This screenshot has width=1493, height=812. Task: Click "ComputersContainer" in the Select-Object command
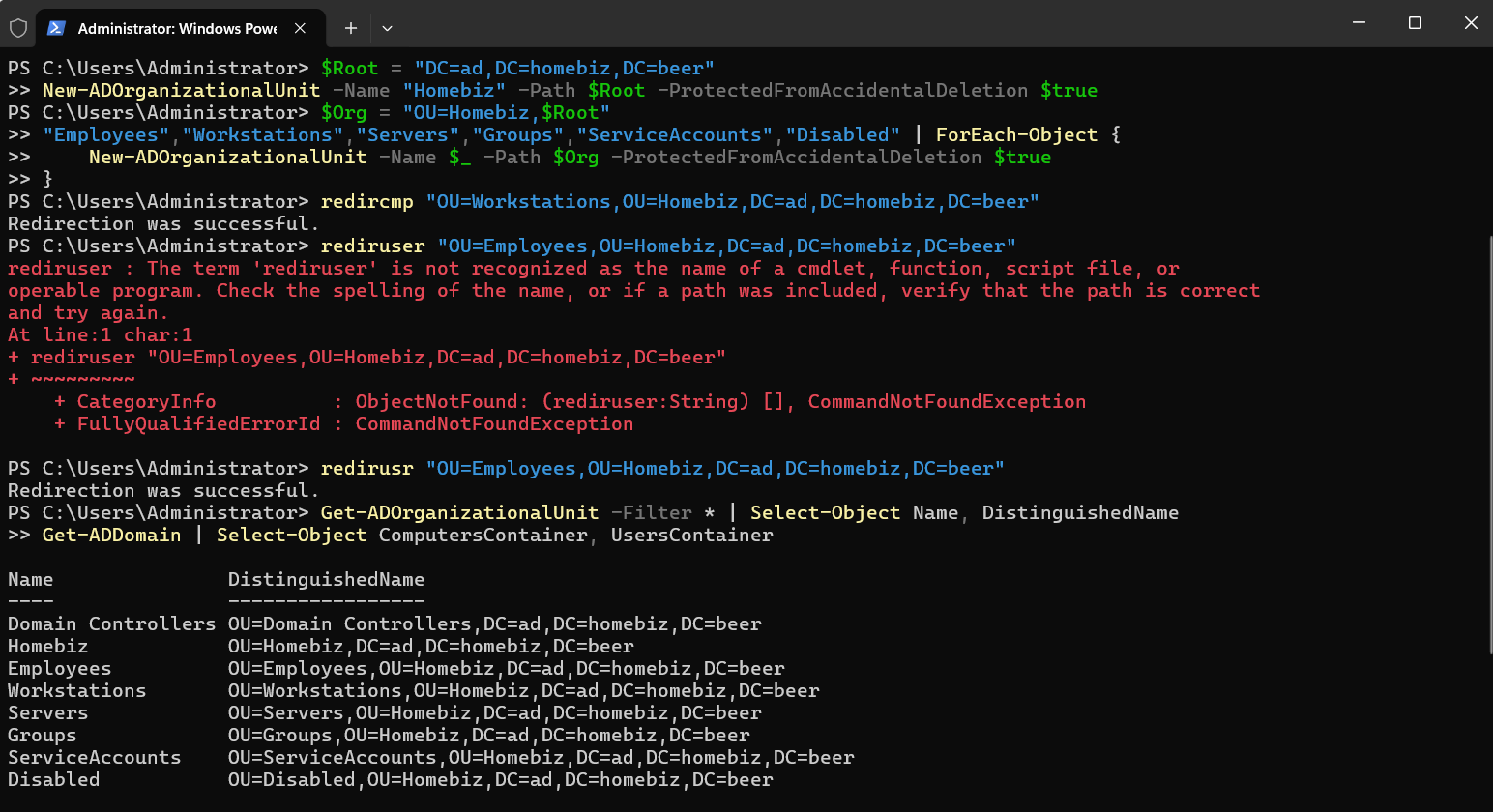click(x=483, y=535)
